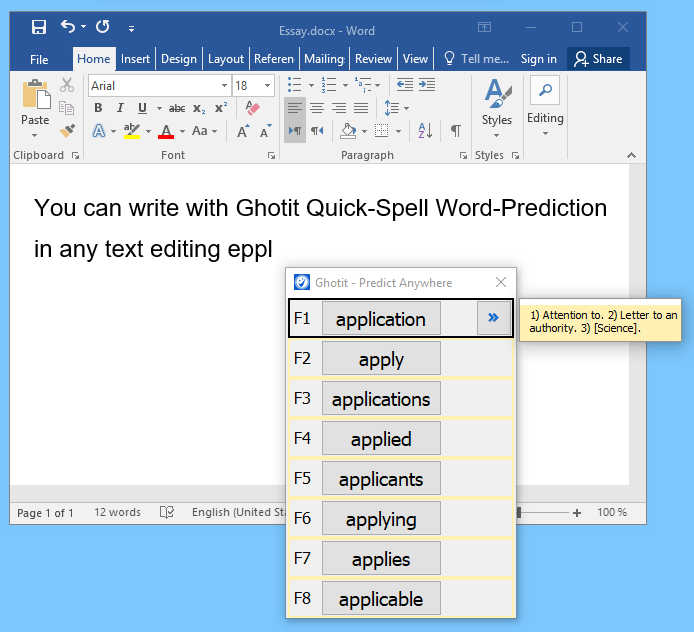The height and width of the screenshot is (632, 694).
Task: Click the proofing book icon in status bar
Action: click(x=167, y=512)
